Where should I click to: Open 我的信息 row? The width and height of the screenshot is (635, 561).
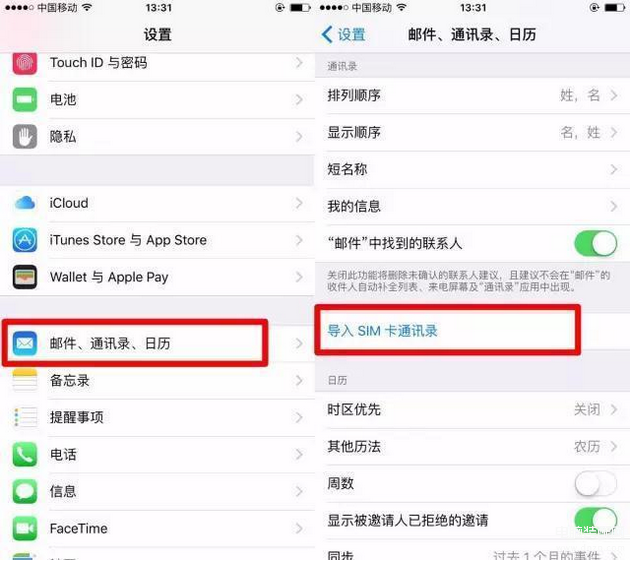coord(472,207)
